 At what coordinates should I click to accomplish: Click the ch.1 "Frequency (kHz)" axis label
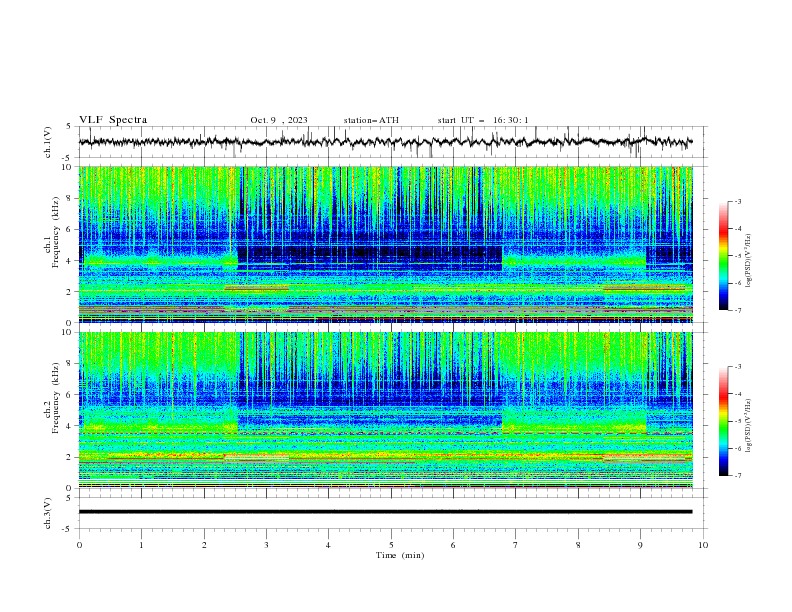point(56,233)
